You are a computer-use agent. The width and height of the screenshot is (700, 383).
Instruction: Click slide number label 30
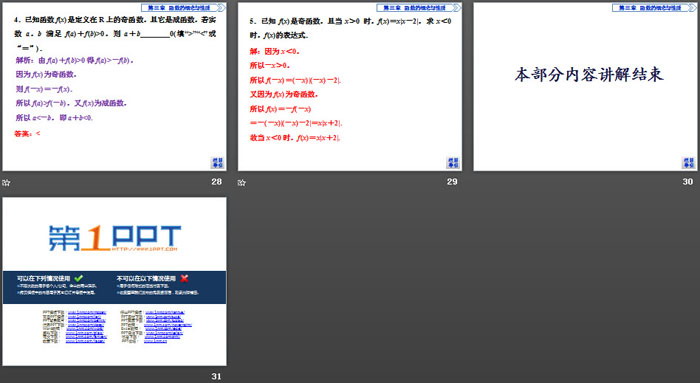tap(688, 182)
